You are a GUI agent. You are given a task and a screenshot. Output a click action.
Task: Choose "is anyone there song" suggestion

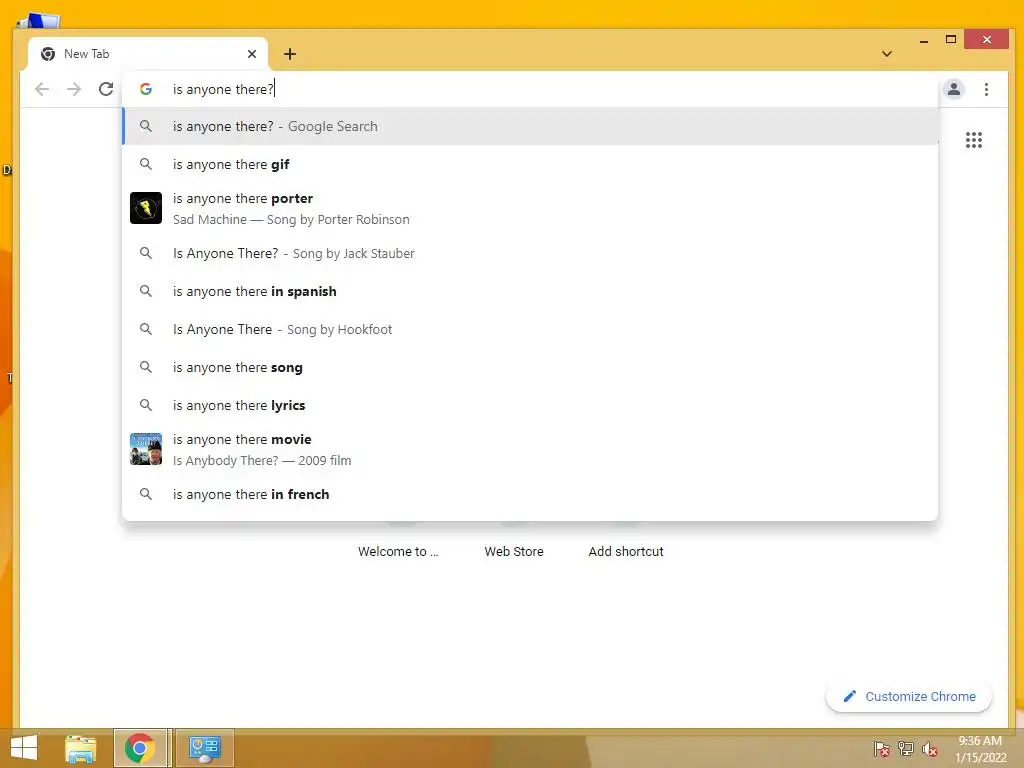click(x=530, y=367)
